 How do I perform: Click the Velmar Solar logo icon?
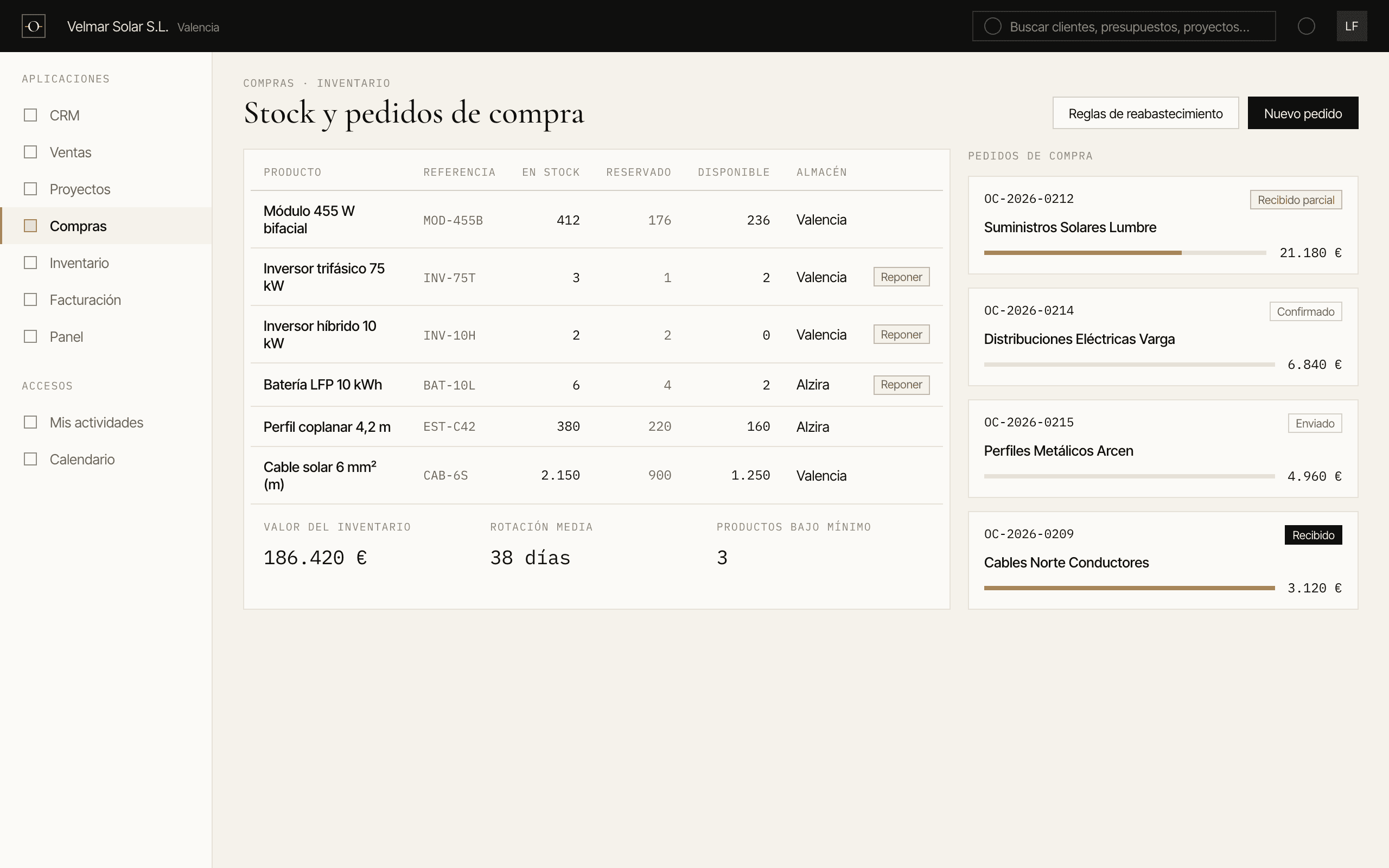click(33, 26)
